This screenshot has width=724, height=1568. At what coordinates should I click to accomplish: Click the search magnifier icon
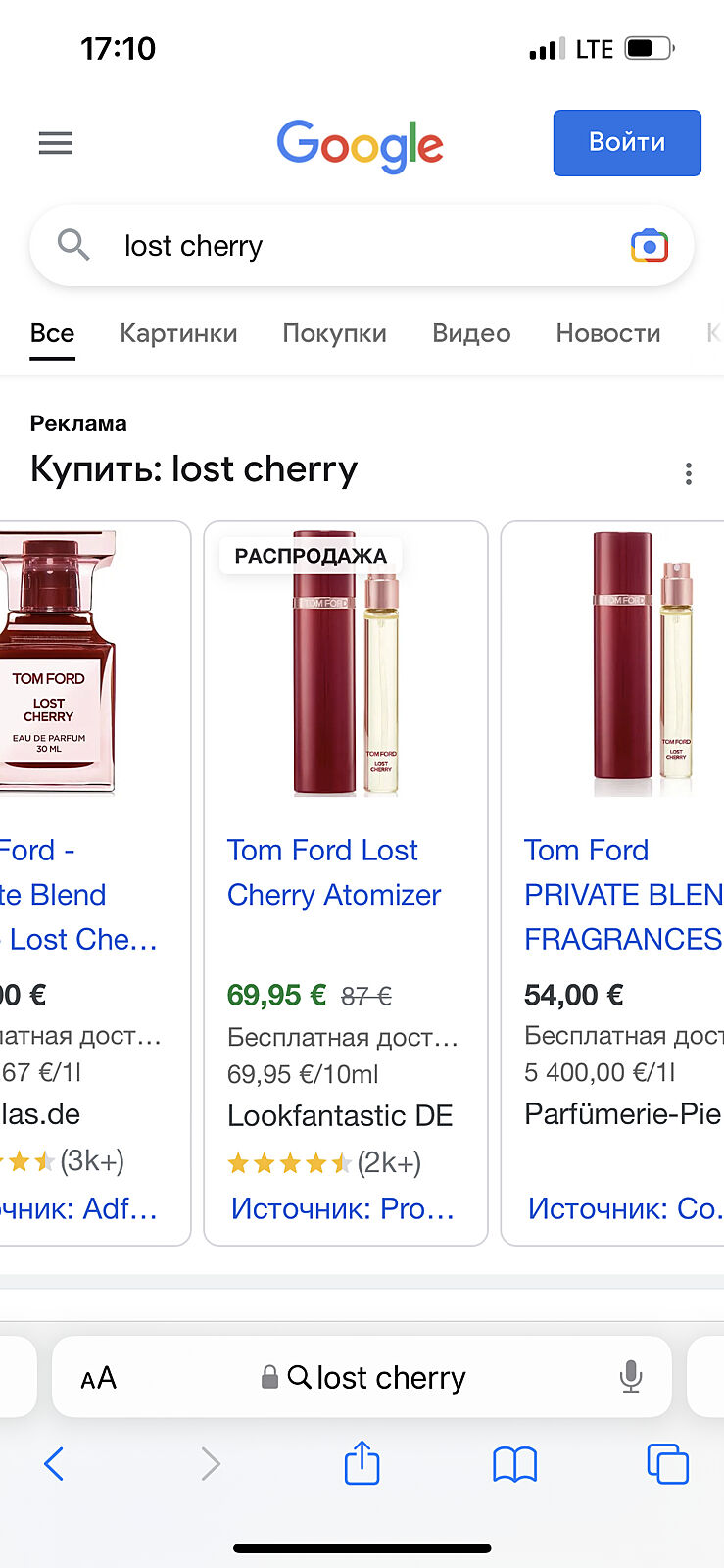pyautogui.click(x=73, y=244)
